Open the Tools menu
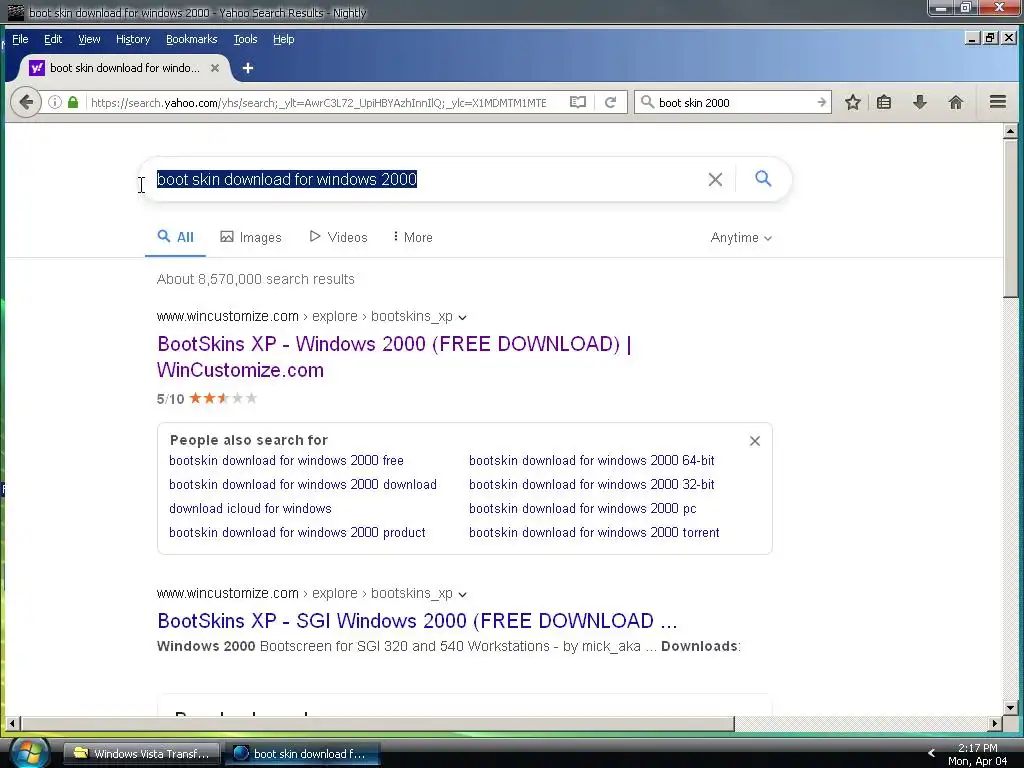This screenshot has width=1024, height=768. tap(246, 39)
